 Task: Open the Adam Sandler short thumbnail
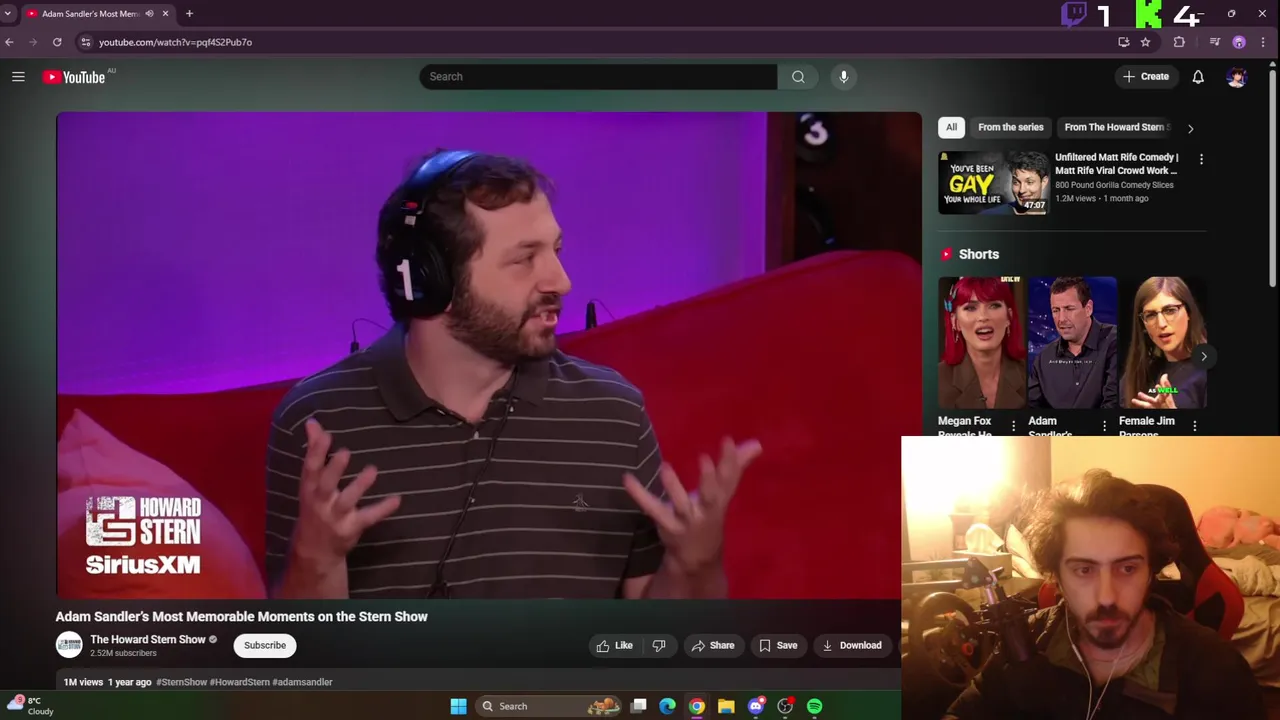(1072, 343)
